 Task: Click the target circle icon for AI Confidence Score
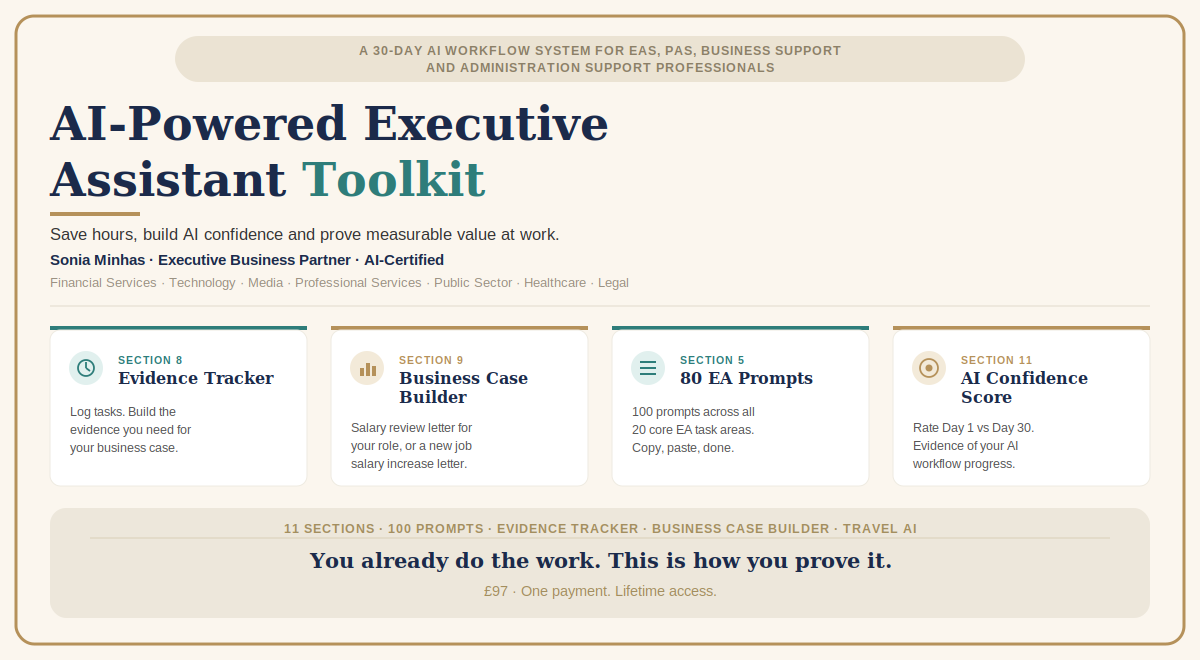click(x=929, y=368)
